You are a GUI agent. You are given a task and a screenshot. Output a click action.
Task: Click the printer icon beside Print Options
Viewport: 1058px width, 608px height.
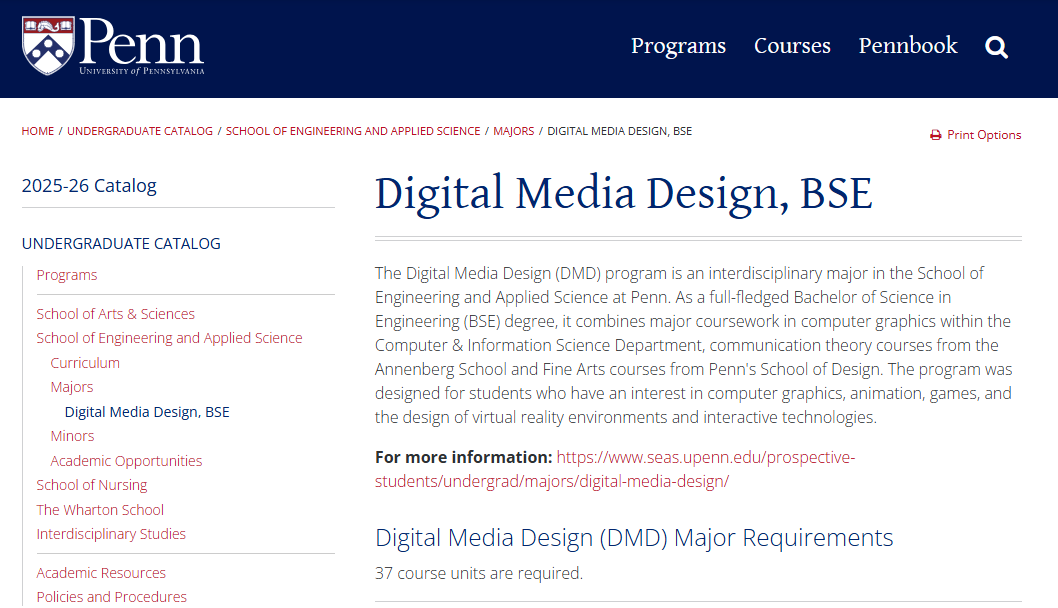936,135
